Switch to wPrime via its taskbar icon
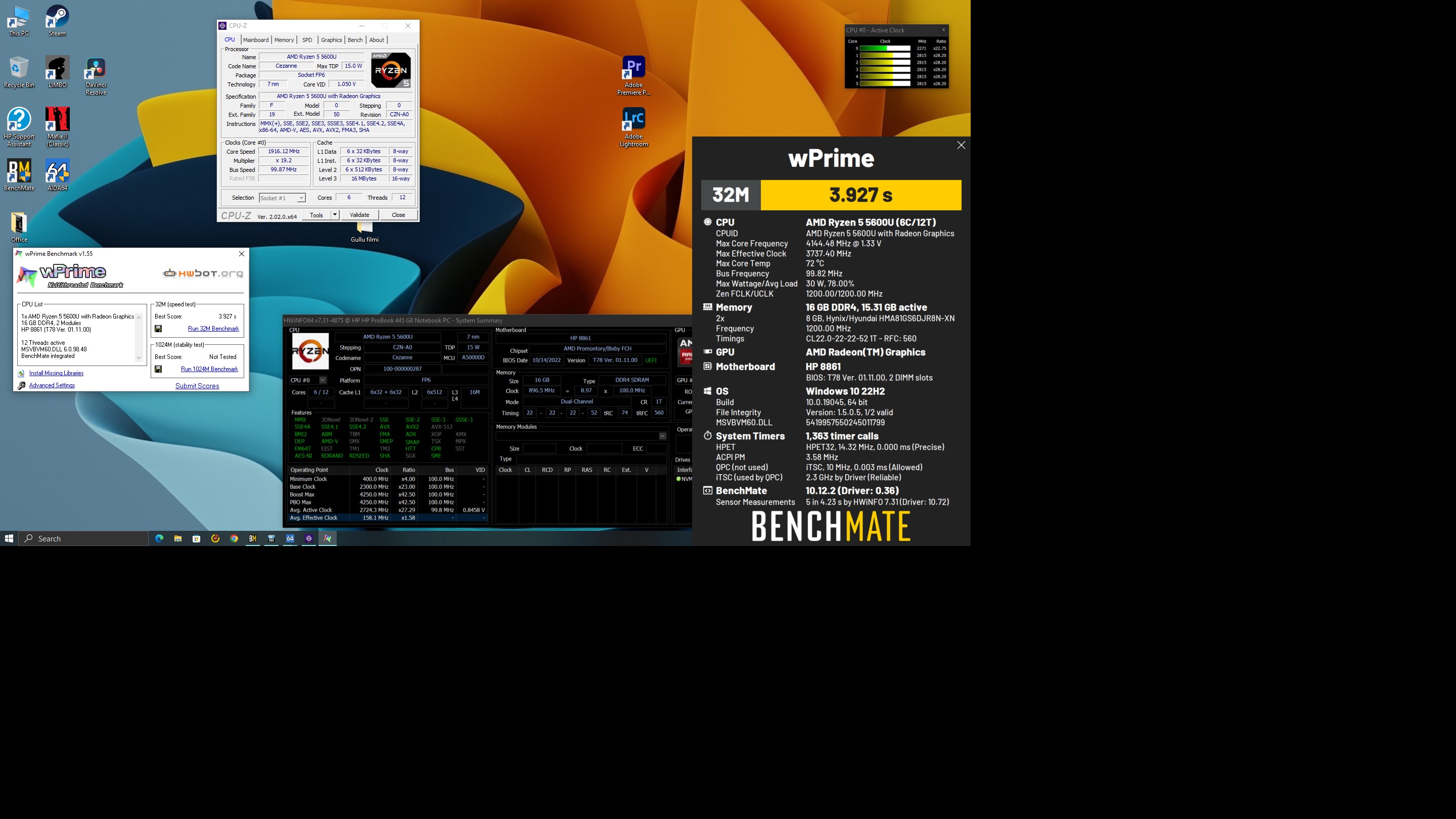Image resolution: width=1456 pixels, height=819 pixels. point(327,538)
